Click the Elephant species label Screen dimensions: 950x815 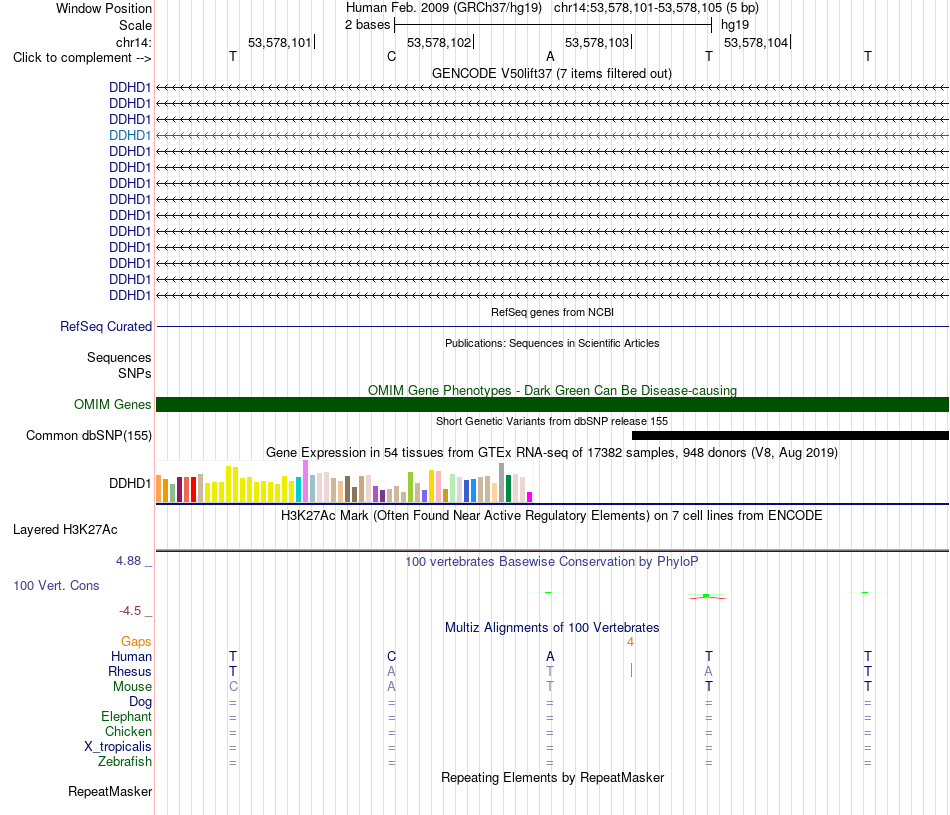(x=126, y=717)
